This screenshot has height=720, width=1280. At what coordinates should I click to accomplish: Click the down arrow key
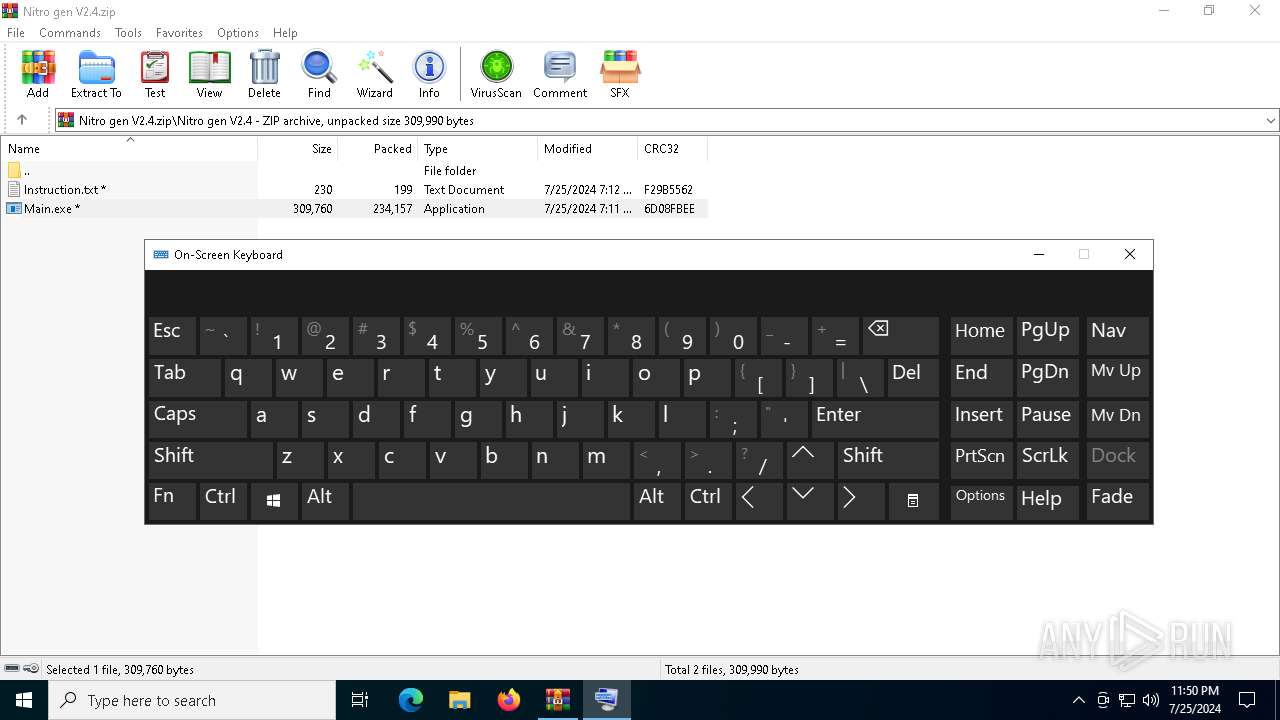(809, 500)
